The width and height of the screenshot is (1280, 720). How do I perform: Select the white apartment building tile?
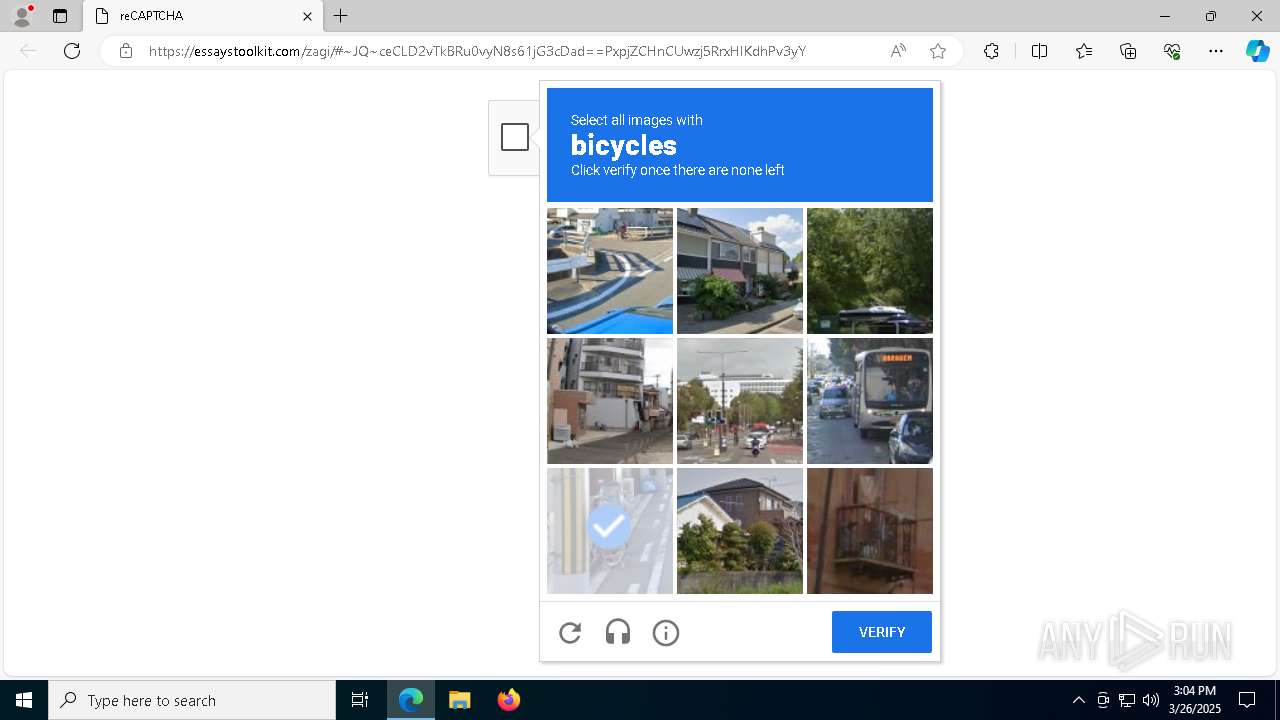pyautogui.click(x=610, y=401)
